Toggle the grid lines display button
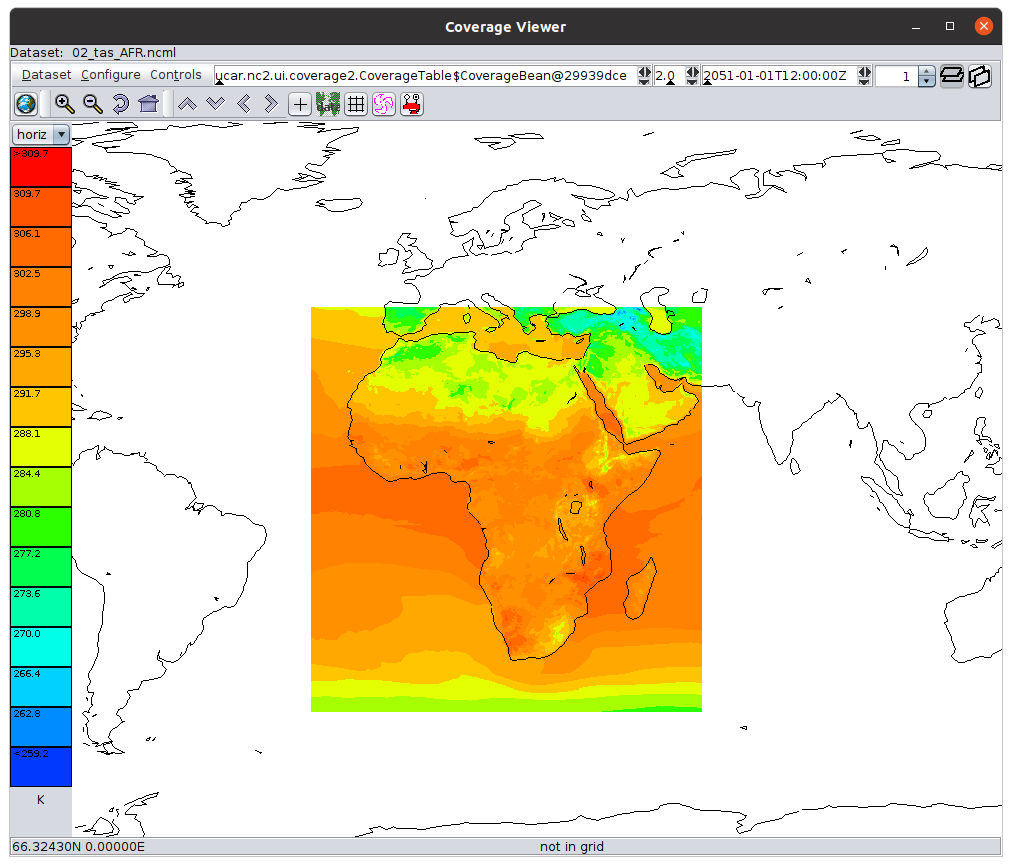This screenshot has width=1012, height=866. coord(356,104)
